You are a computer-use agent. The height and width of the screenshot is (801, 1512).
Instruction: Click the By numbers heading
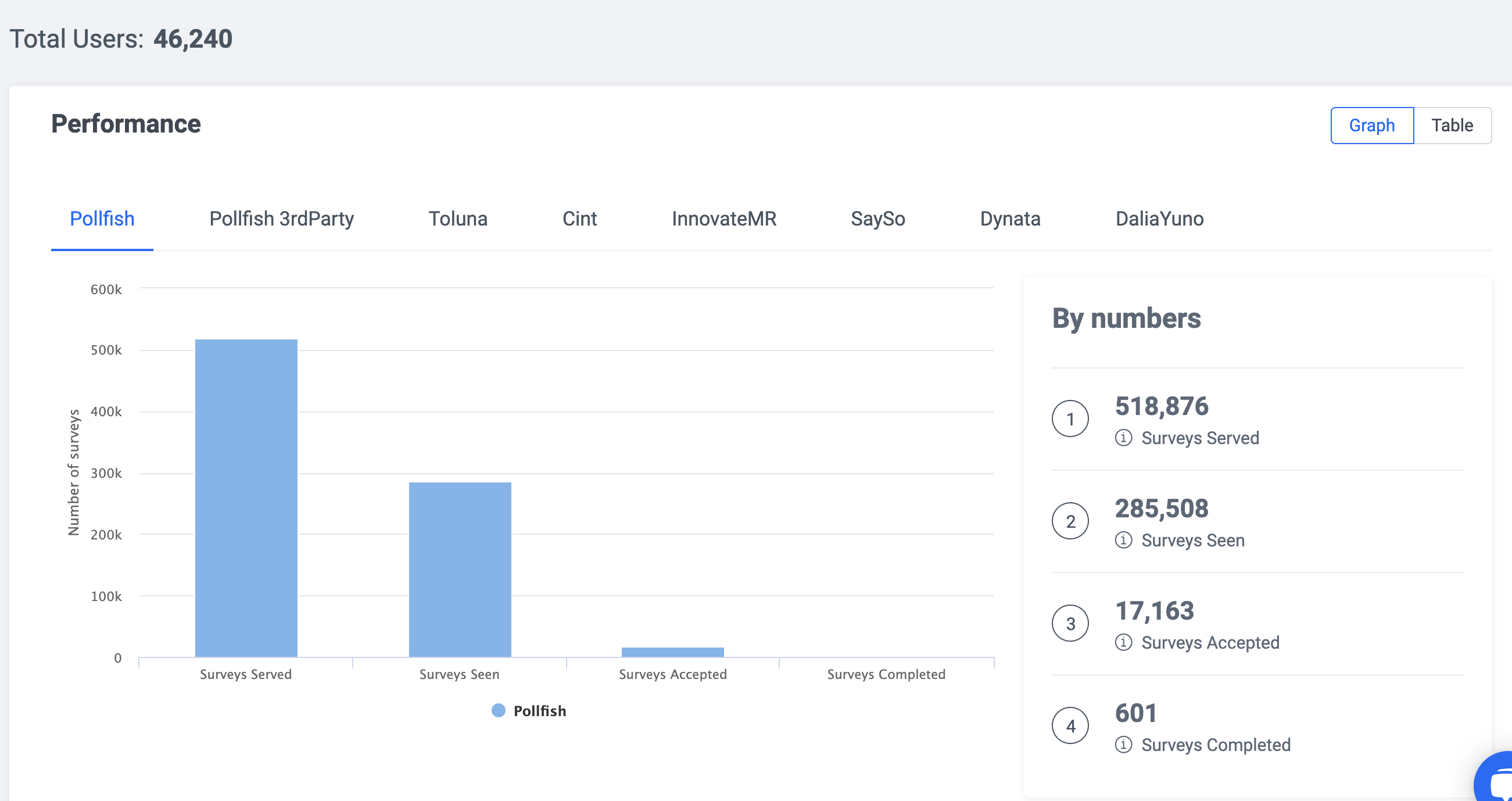coord(1126,319)
